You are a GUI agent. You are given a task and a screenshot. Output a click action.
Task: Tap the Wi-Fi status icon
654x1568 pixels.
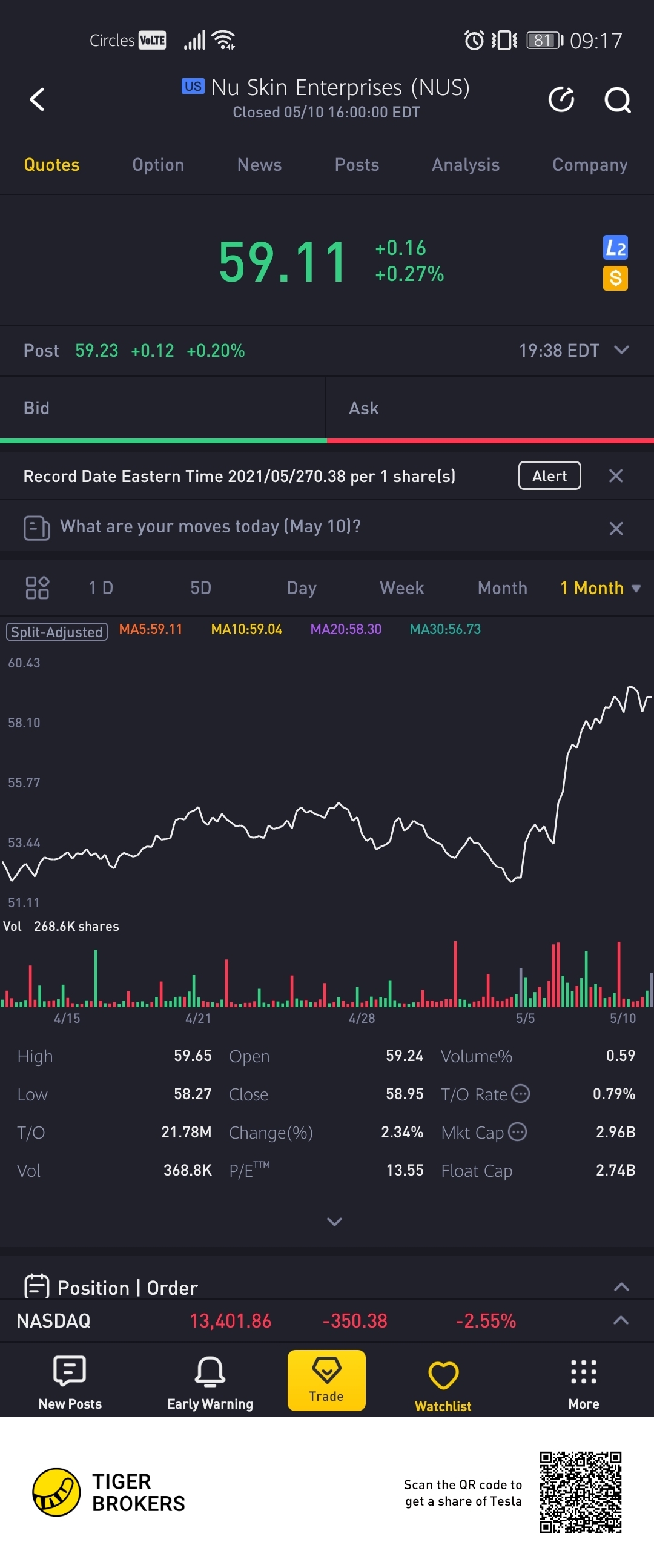(224, 40)
